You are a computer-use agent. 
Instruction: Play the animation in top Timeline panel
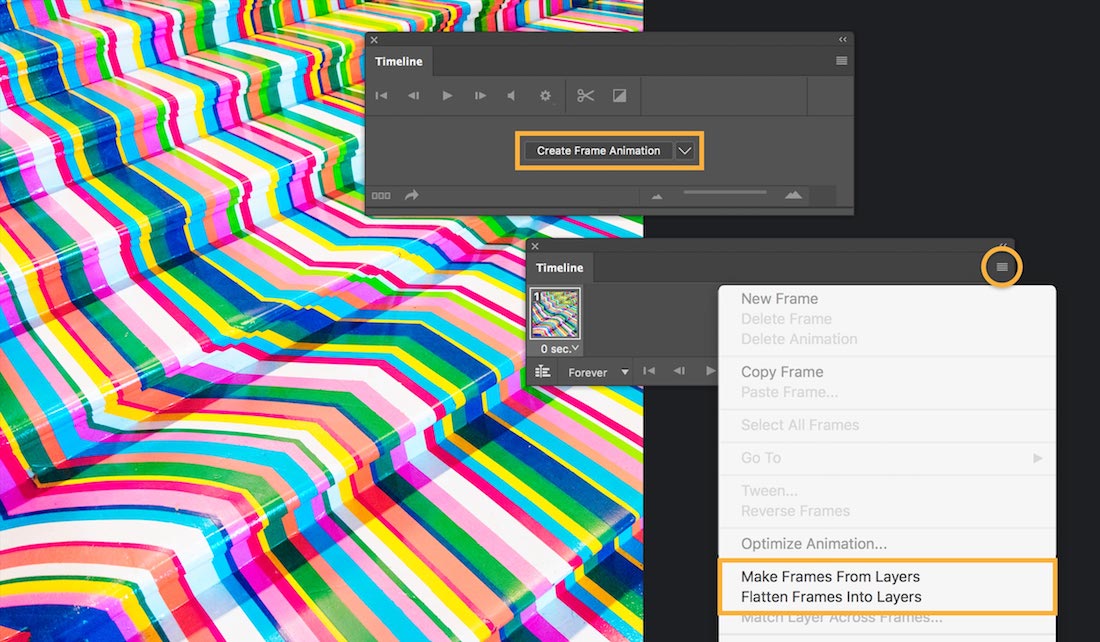(x=447, y=95)
